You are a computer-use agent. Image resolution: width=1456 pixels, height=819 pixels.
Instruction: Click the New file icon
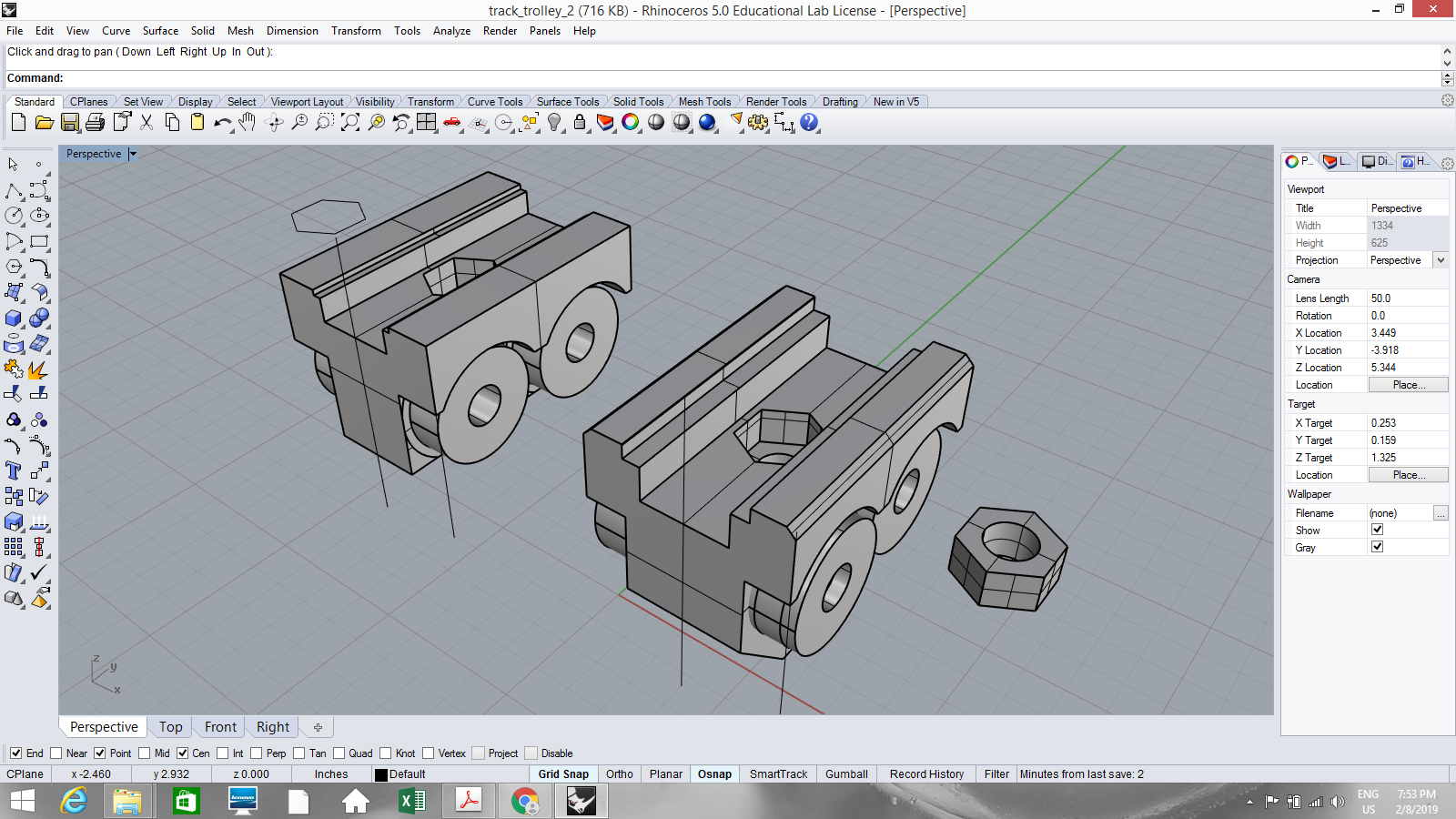pyautogui.click(x=18, y=122)
